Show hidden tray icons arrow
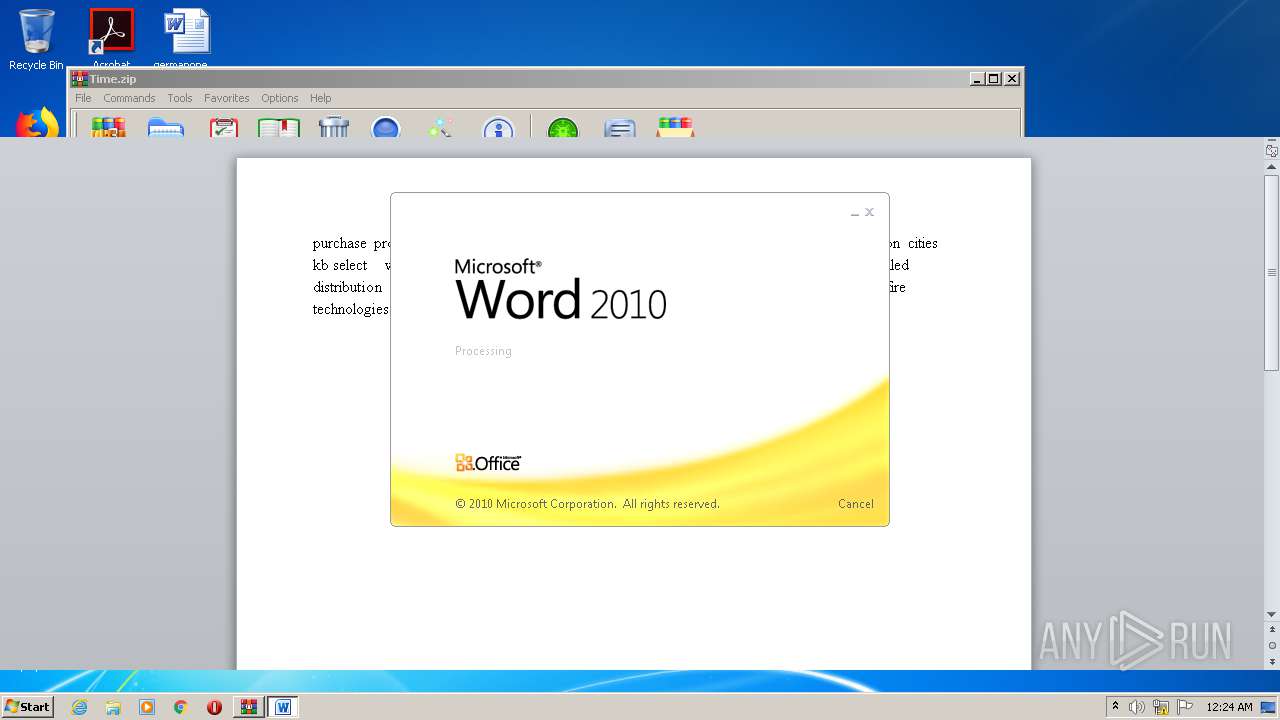The height and width of the screenshot is (720, 1280). [1115, 707]
